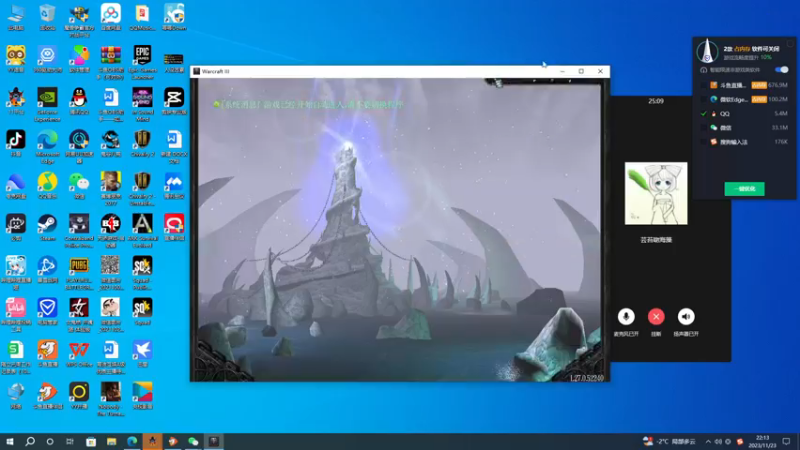The width and height of the screenshot is (800, 450).
Task: Open the Battle.net desktop shortcut
Action: pos(47,269)
